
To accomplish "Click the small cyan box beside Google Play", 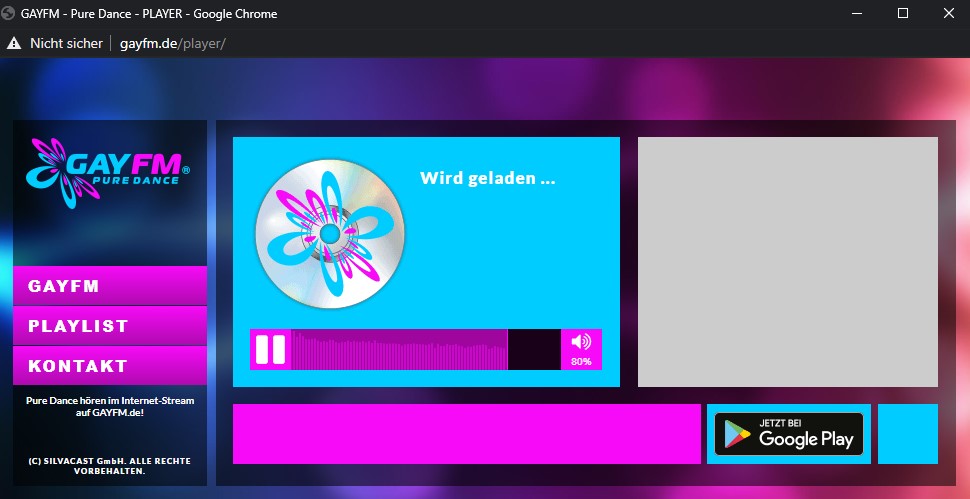I will 907,434.
